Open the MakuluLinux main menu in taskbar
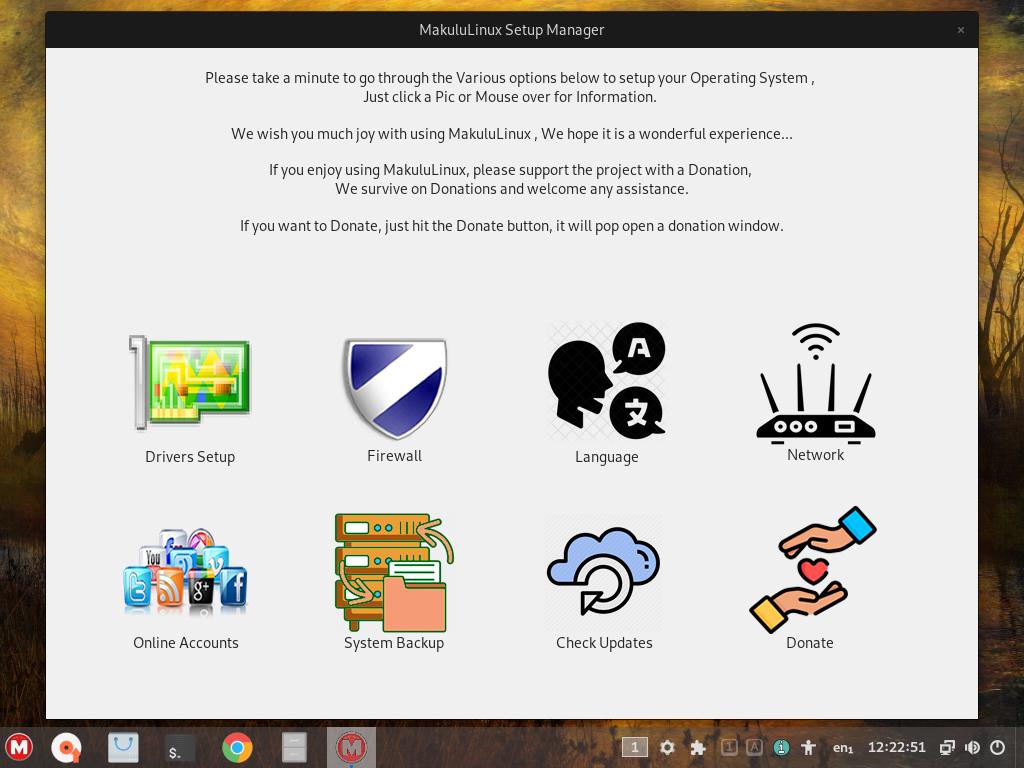The image size is (1024, 768). point(20,747)
